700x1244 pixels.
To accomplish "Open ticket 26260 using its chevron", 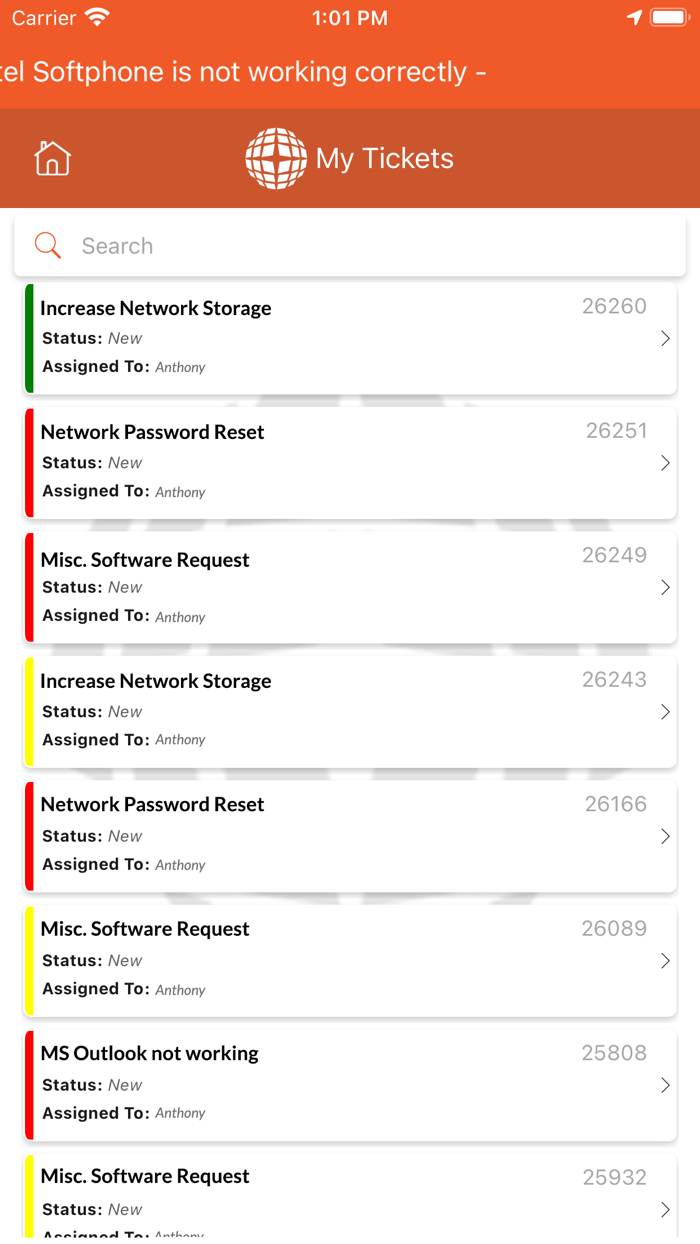I will (x=665, y=339).
